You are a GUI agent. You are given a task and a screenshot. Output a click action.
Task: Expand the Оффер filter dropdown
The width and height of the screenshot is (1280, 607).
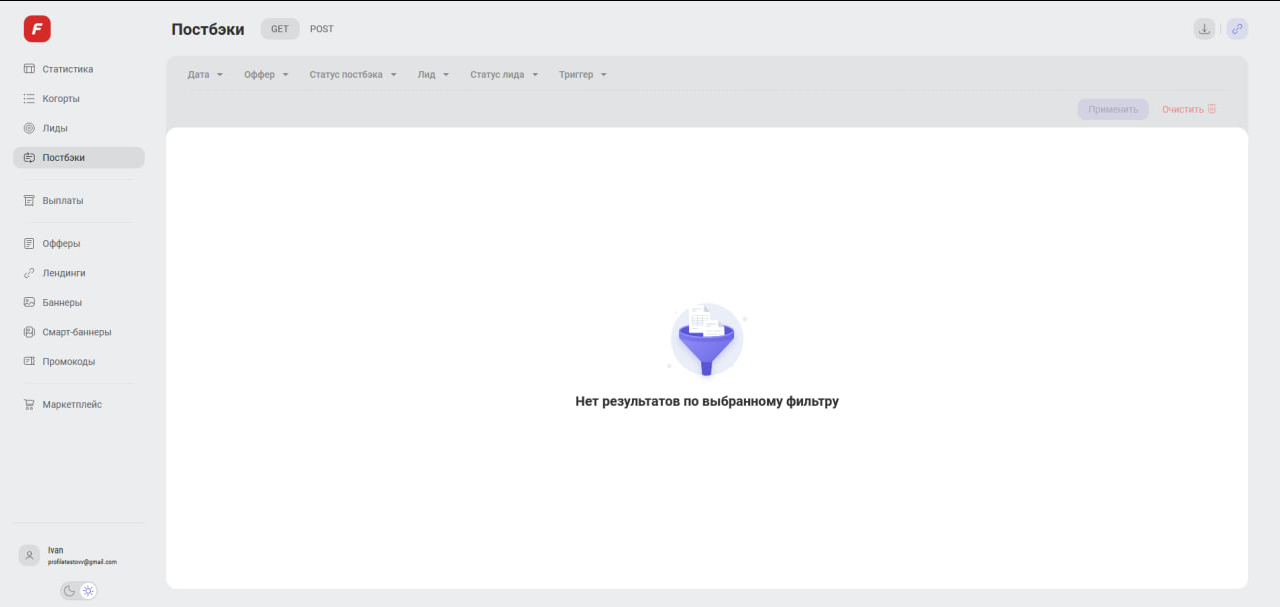tap(266, 75)
